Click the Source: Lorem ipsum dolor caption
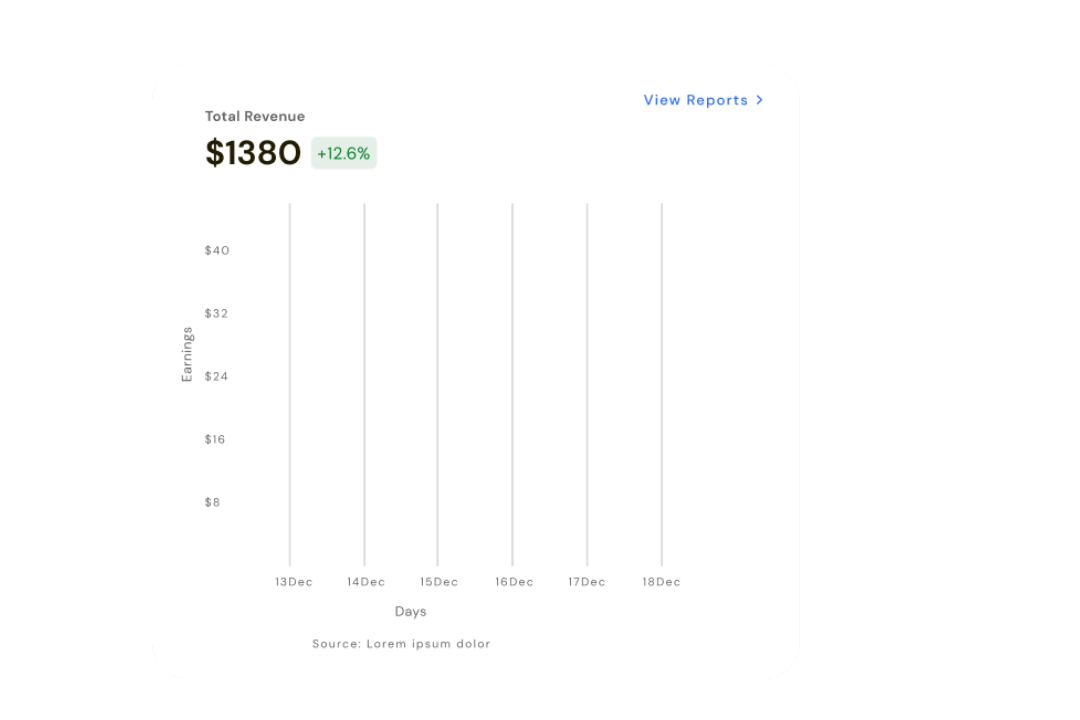The width and height of the screenshot is (1080, 720). (401, 644)
